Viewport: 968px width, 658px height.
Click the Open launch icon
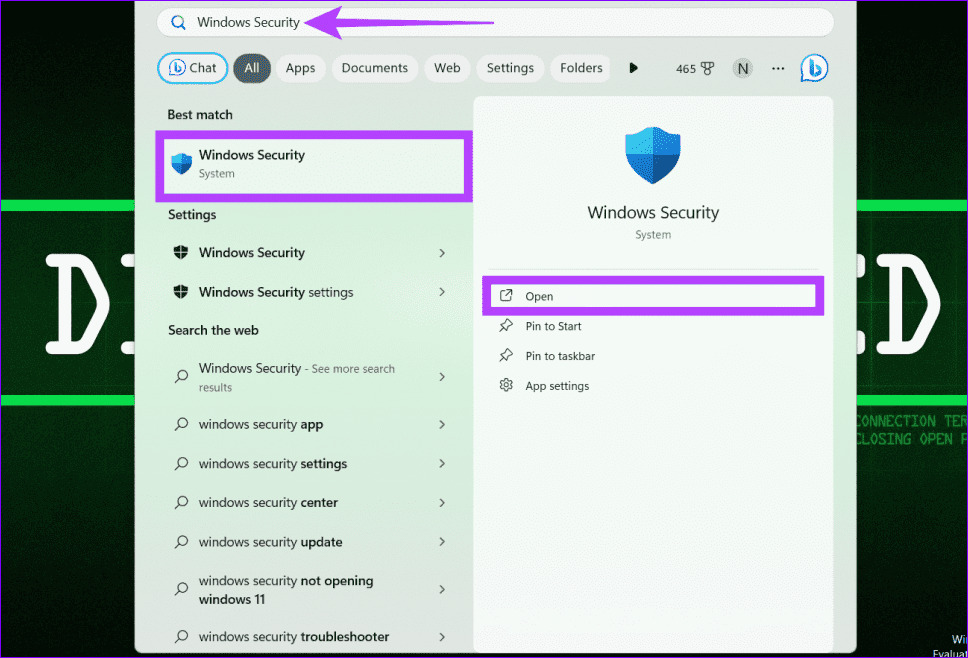pyautogui.click(x=506, y=296)
